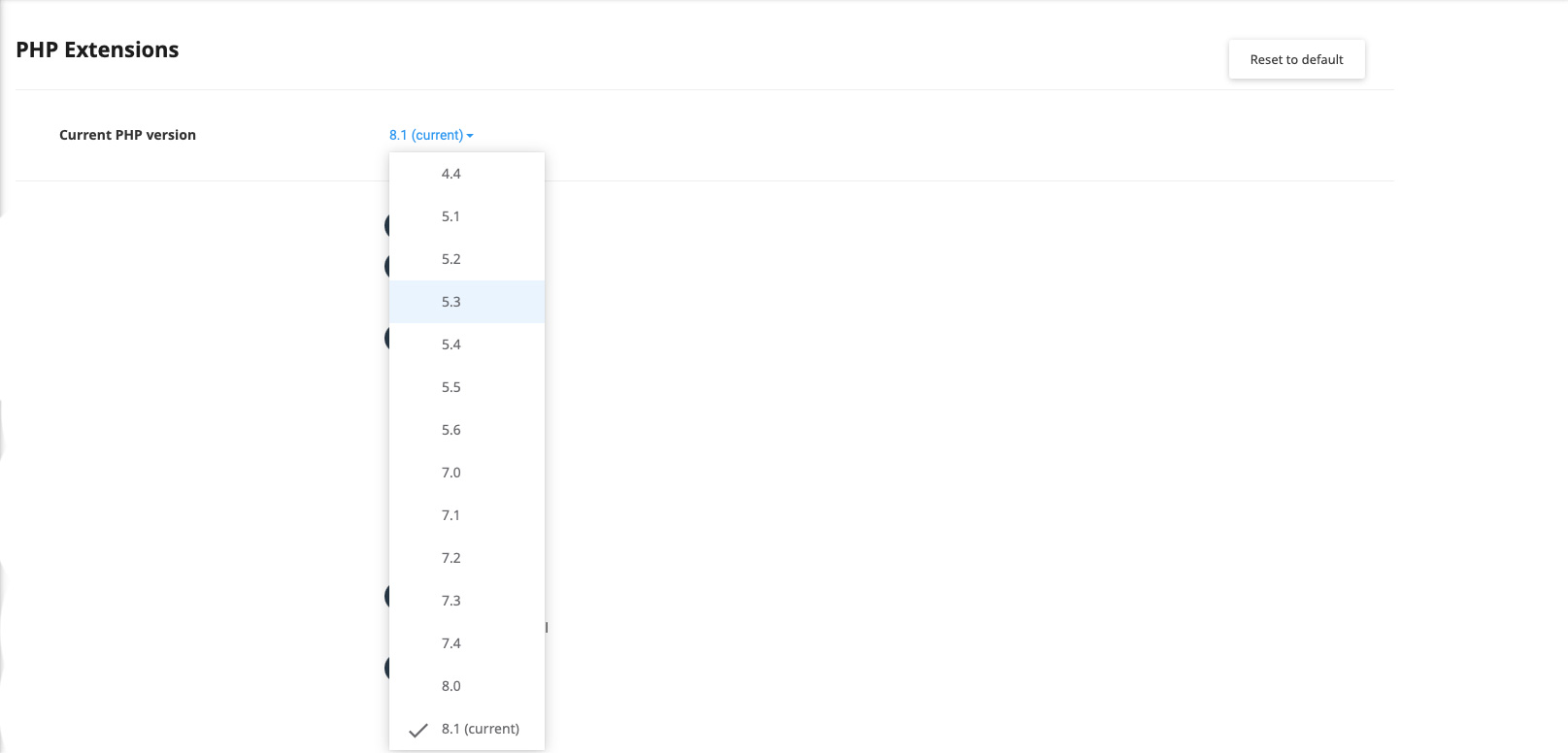Pick the highlighted 5.3 version
This screenshot has width=1568, height=753.
tap(467, 302)
